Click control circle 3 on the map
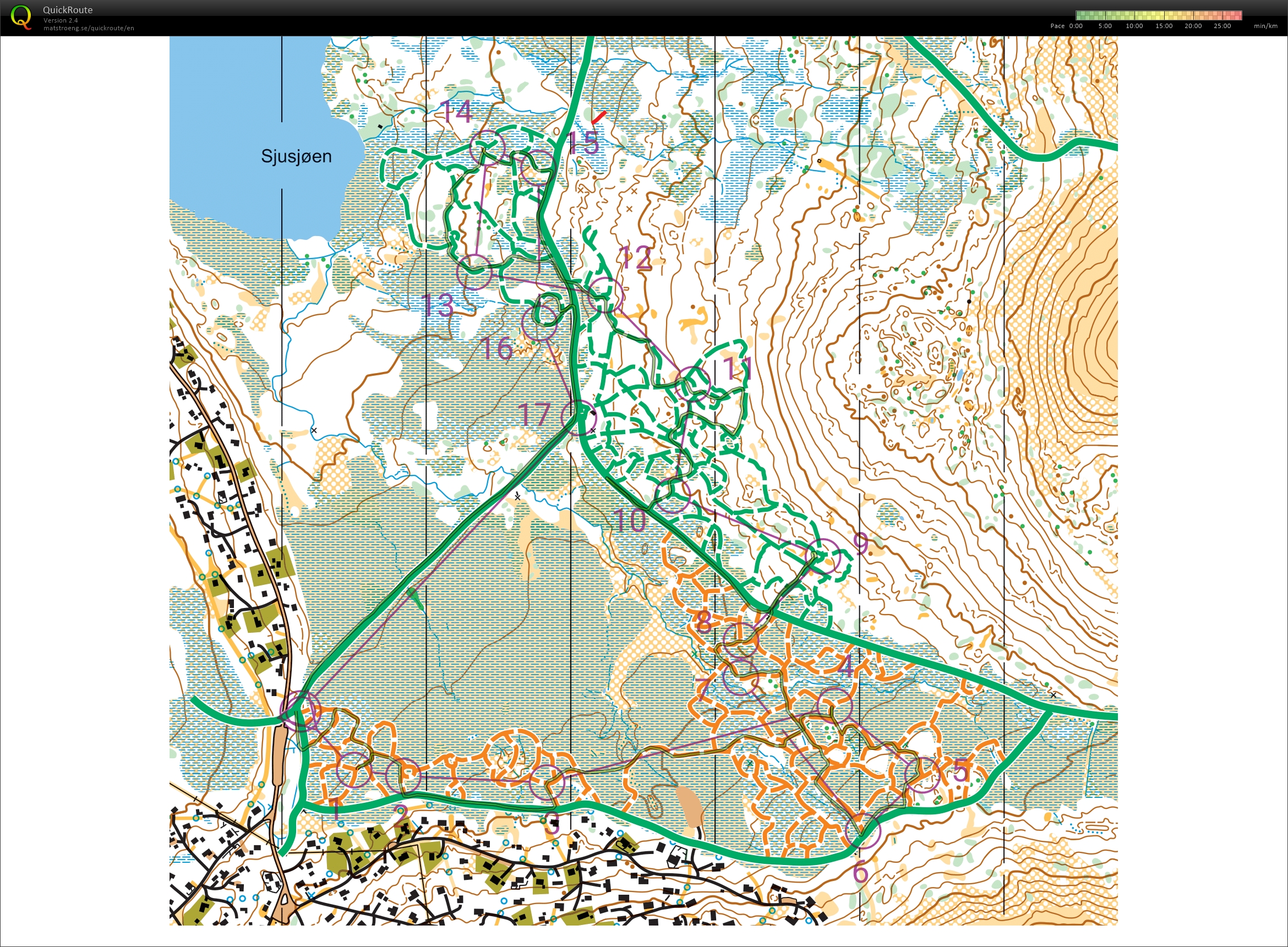Image resolution: width=1288 pixels, height=947 pixels. (x=546, y=782)
